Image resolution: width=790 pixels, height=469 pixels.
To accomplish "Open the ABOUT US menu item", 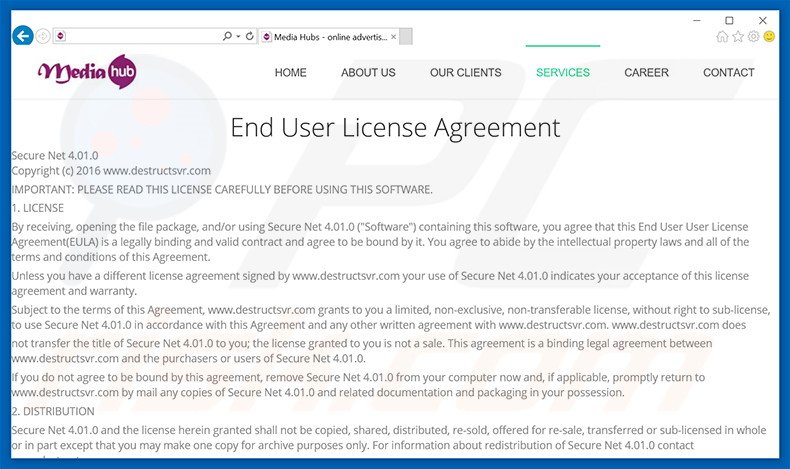I will (x=368, y=73).
